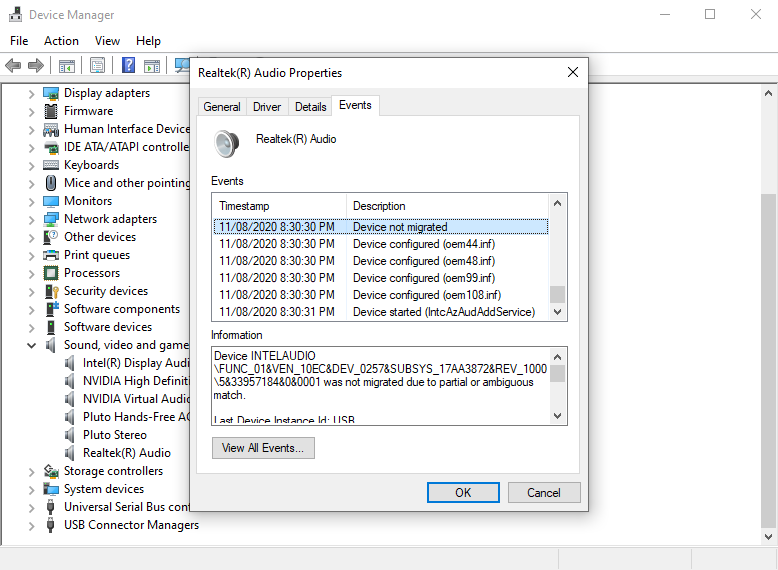
Task: Select the Security devices icon
Action: (52, 291)
